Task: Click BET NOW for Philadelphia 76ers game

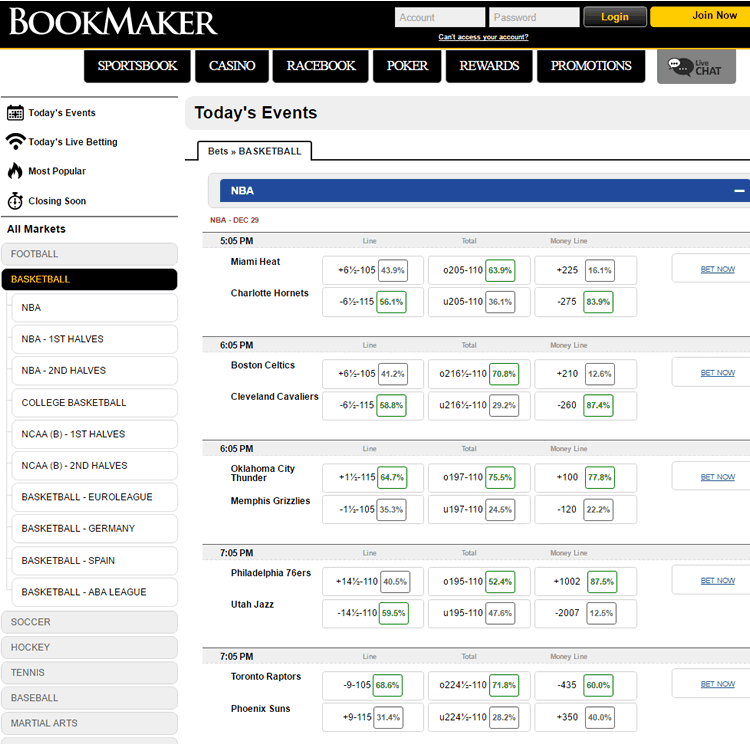Action: [x=717, y=581]
